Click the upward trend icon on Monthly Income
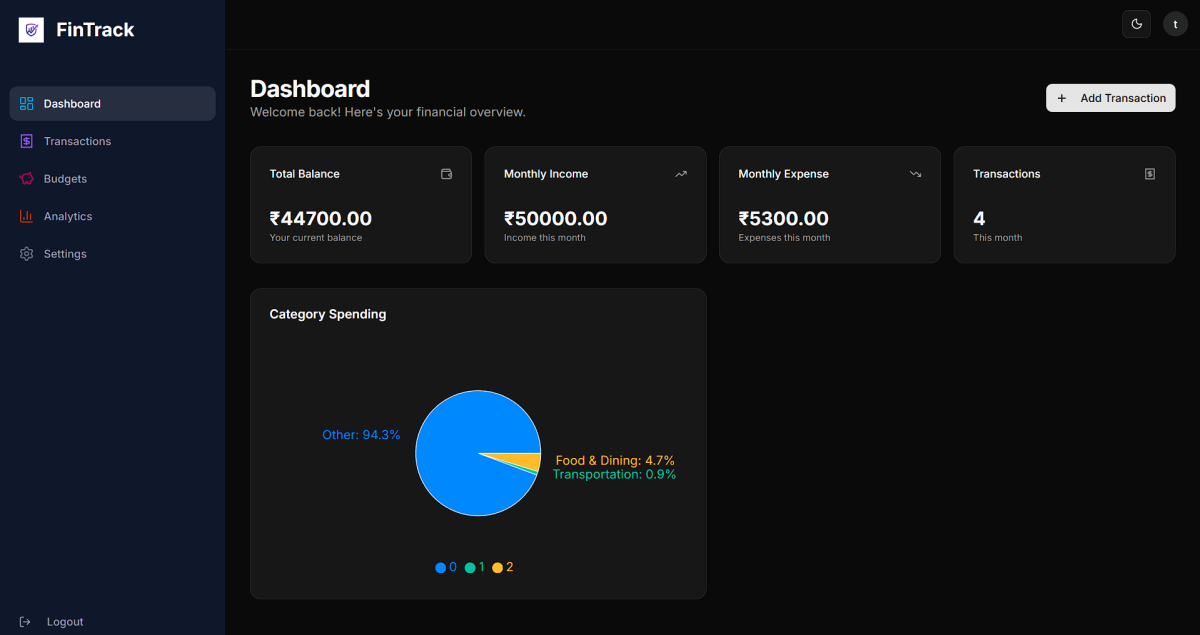 point(681,174)
